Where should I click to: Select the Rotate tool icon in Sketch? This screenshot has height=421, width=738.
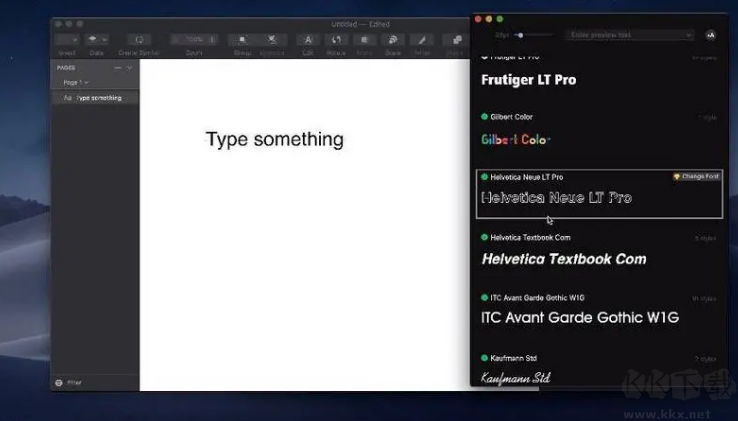pos(336,40)
